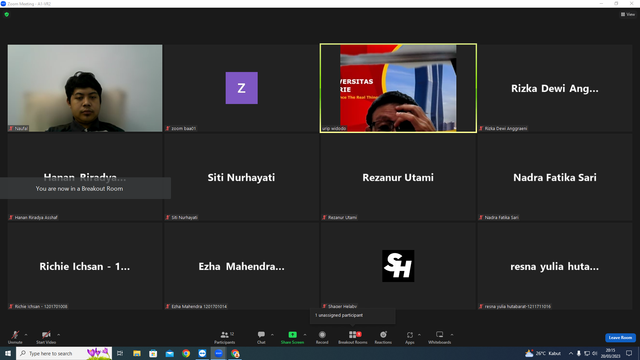Expand the arrow beside Apps
Image resolution: width=640 pixels, height=360 pixels.
[419, 335]
